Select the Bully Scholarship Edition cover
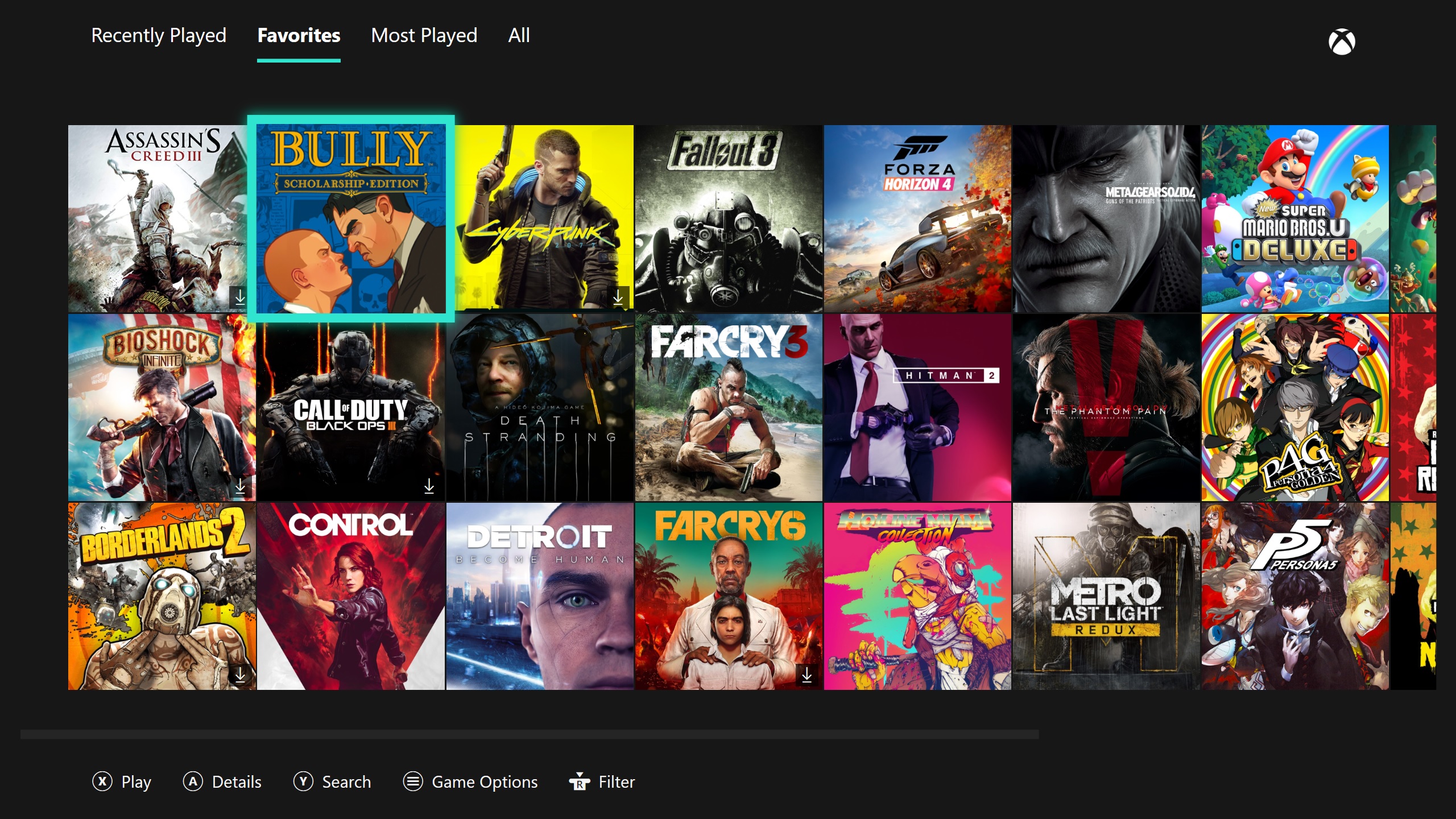Viewport: 1456px width, 819px height. pos(351,219)
